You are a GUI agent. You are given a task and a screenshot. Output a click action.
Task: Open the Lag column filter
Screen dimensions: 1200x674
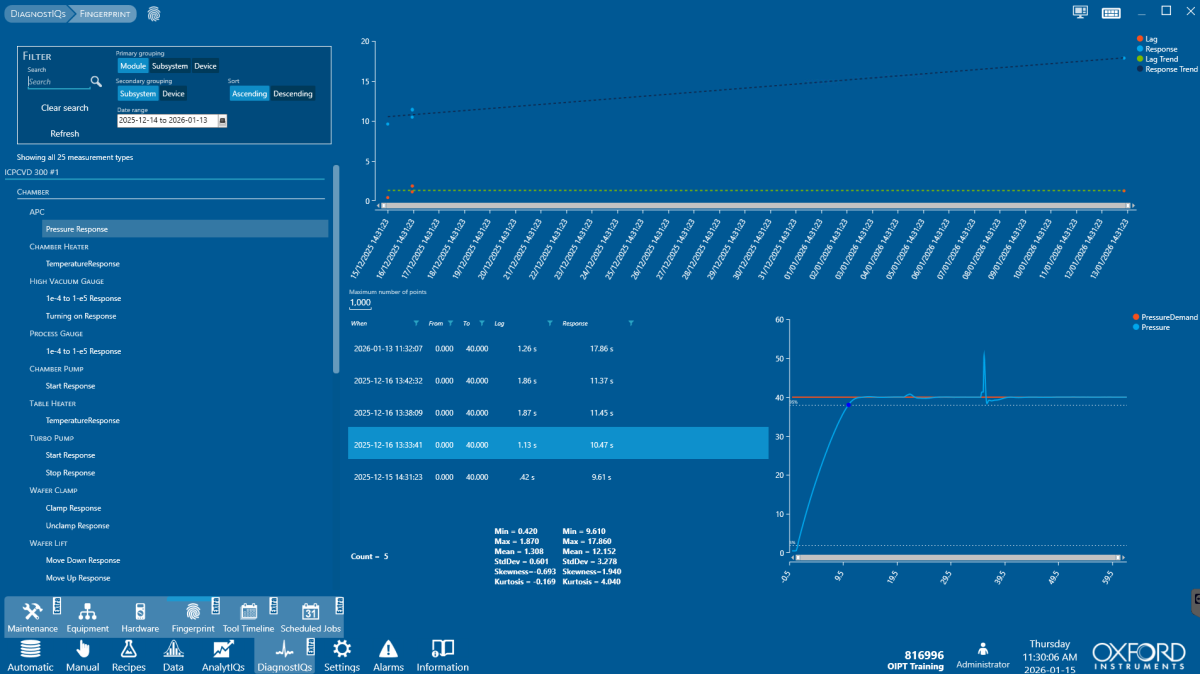click(x=549, y=324)
